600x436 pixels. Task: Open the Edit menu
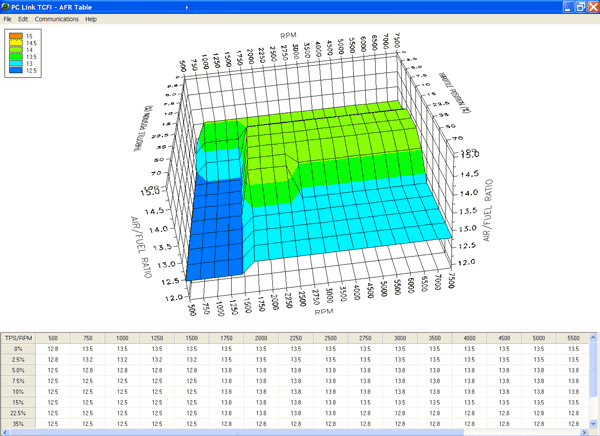(23, 19)
